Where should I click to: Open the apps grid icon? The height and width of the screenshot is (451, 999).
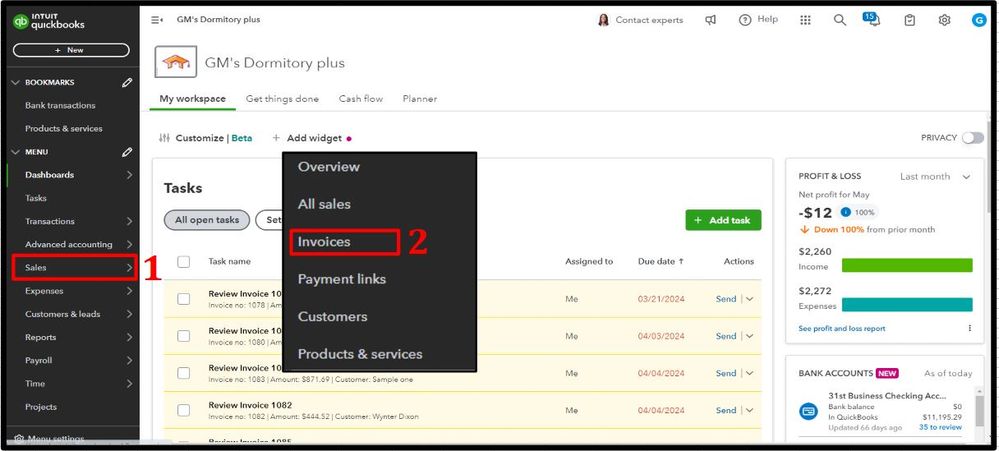click(x=805, y=20)
